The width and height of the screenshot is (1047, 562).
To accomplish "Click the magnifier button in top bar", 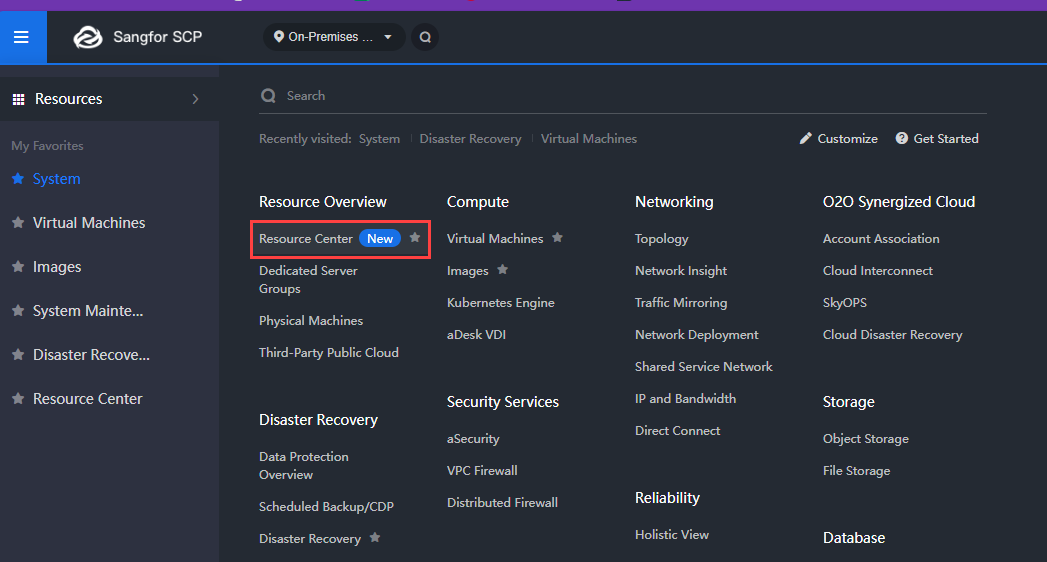I will point(425,37).
